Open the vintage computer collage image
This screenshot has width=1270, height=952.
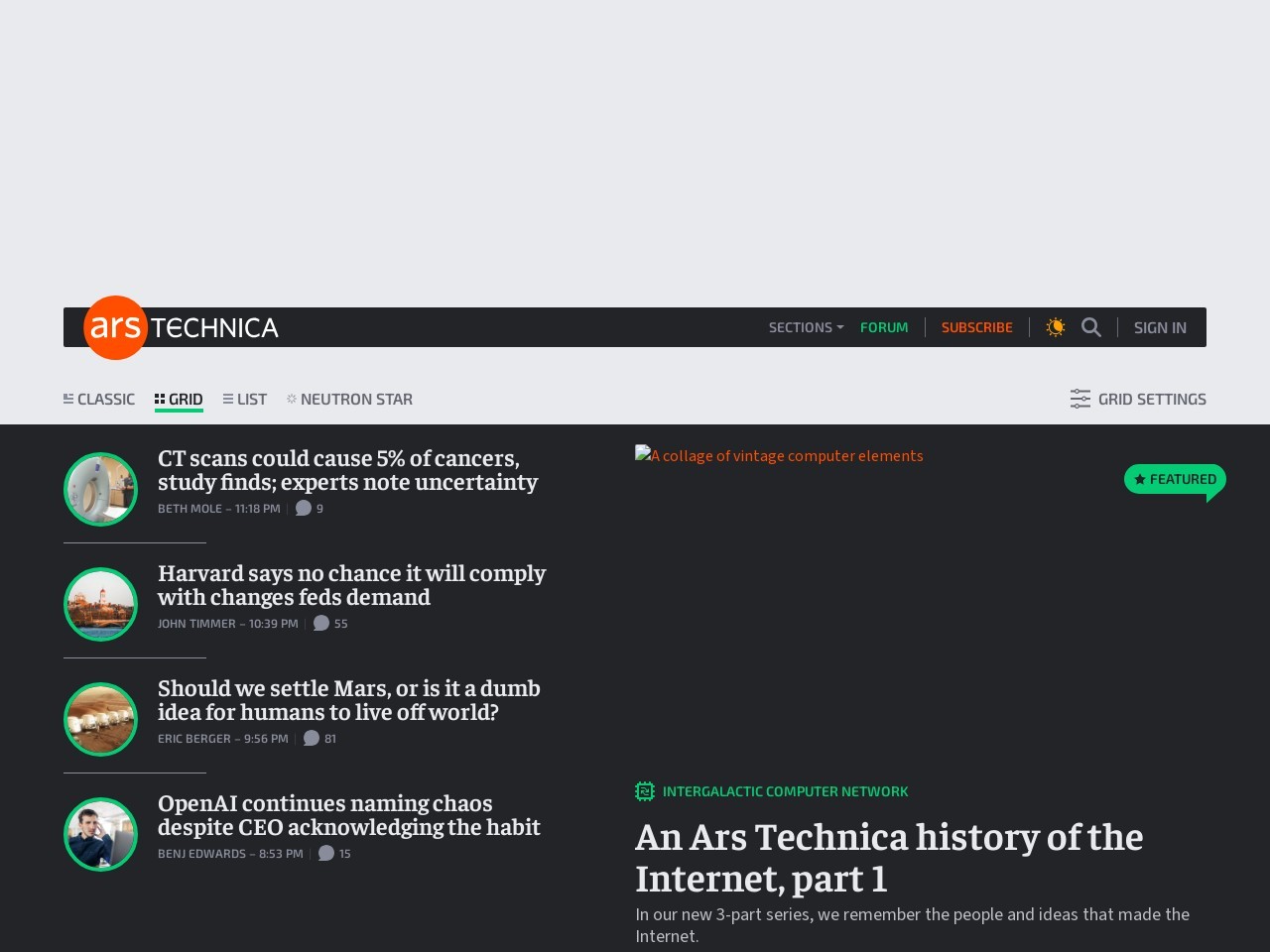tap(779, 456)
